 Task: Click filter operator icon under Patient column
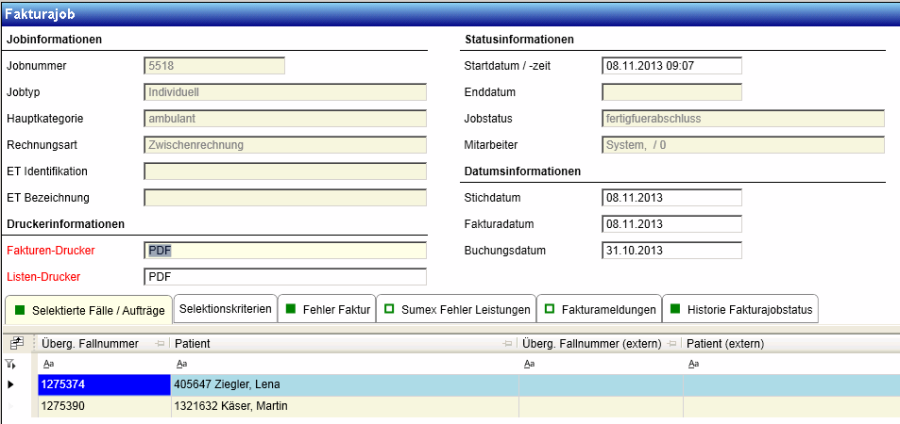(179, 364)
